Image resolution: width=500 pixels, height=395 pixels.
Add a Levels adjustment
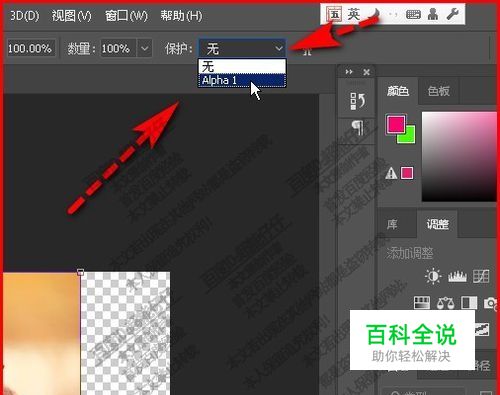[x=457, y=276]
